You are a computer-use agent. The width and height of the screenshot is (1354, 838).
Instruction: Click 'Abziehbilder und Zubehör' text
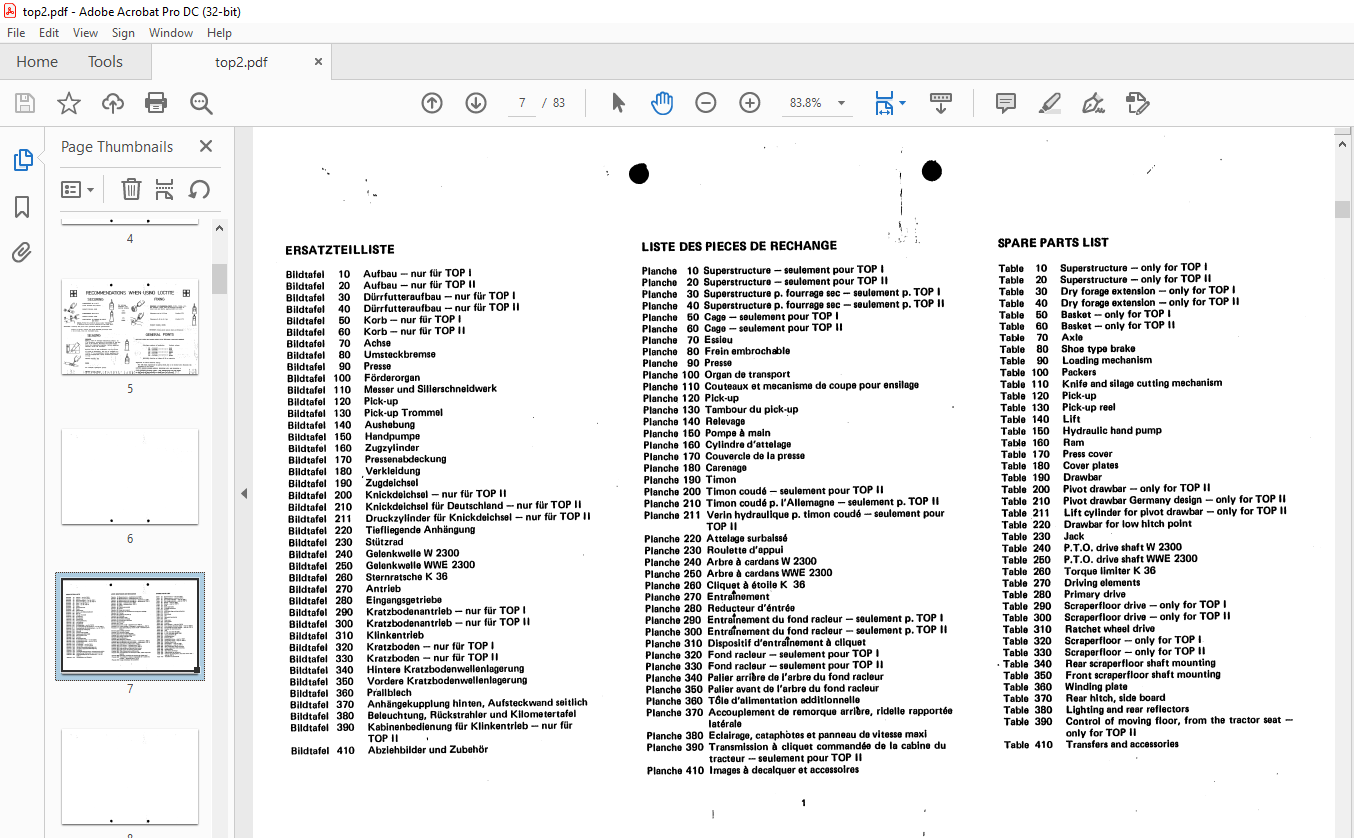pos(428,750)
